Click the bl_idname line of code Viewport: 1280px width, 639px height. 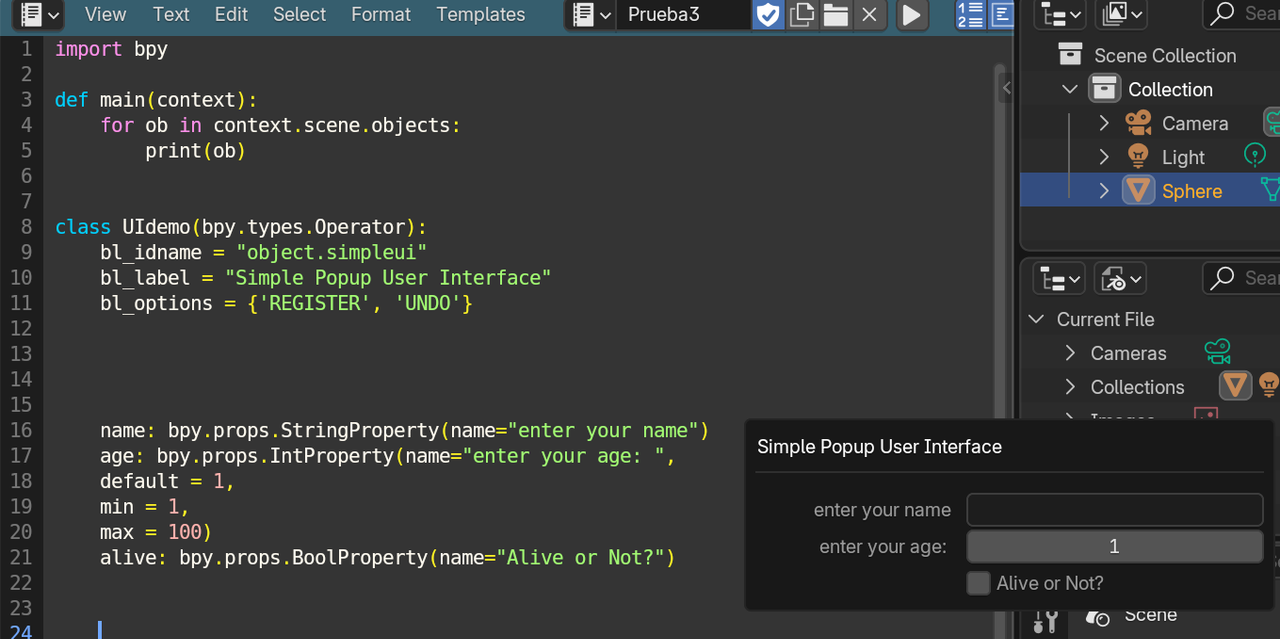pos(264,252)
